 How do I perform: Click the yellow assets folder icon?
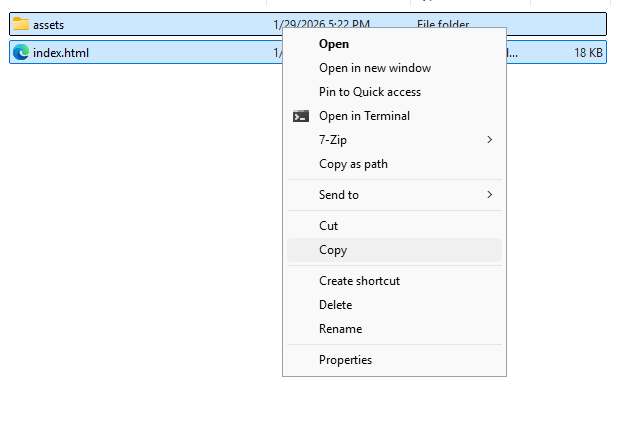click(21, 24)
